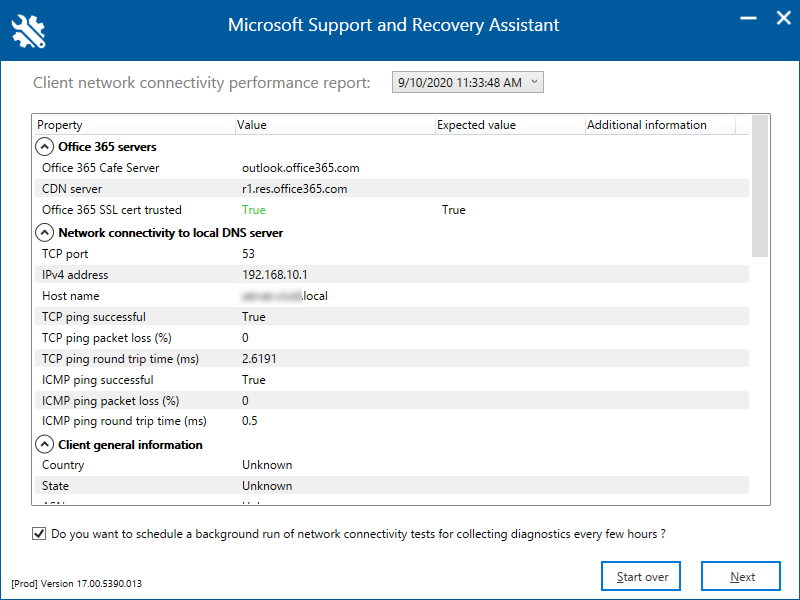
Task: Click the Start over button
Action: point(641,577)
